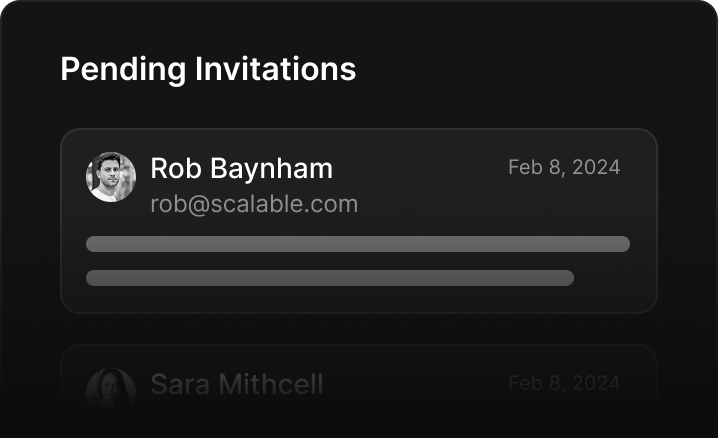Click the surname Mithcell in second card
This screenshot has height=438, width=718.
tap(271, 384)
